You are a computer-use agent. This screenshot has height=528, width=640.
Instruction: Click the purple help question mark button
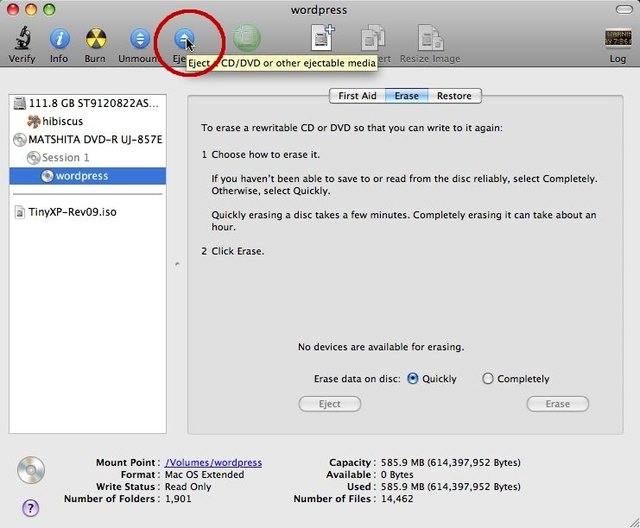coord(30,508)
